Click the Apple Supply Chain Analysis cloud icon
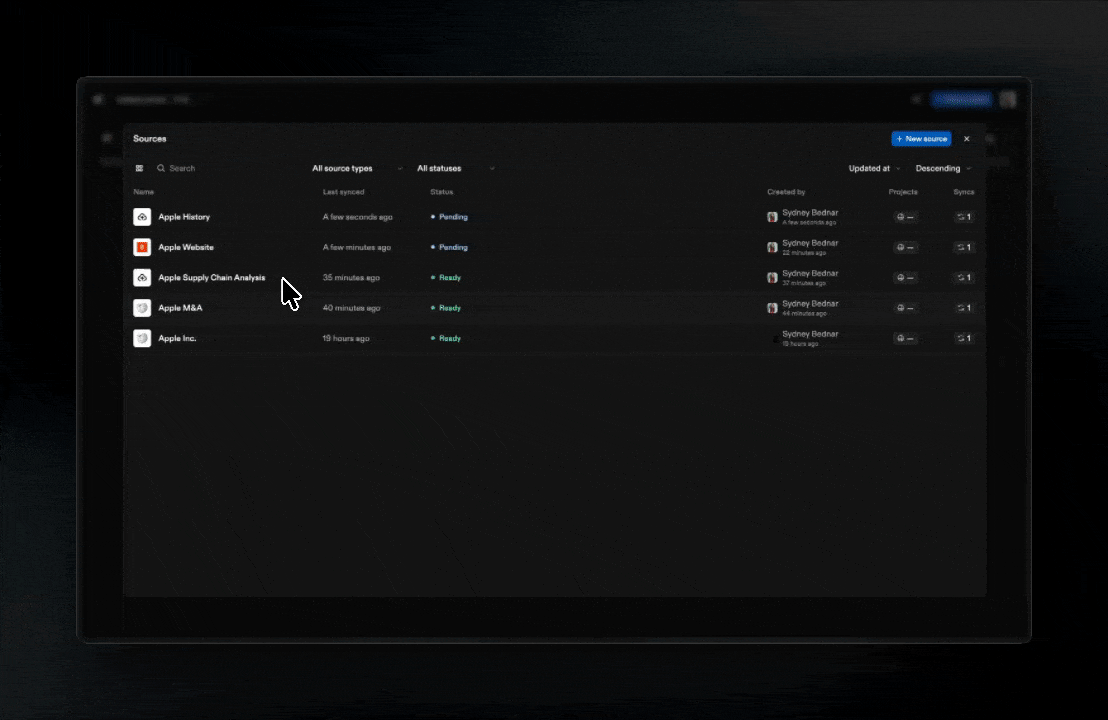The height and width of the screenshot is (720, 1108). pos(142,278)
